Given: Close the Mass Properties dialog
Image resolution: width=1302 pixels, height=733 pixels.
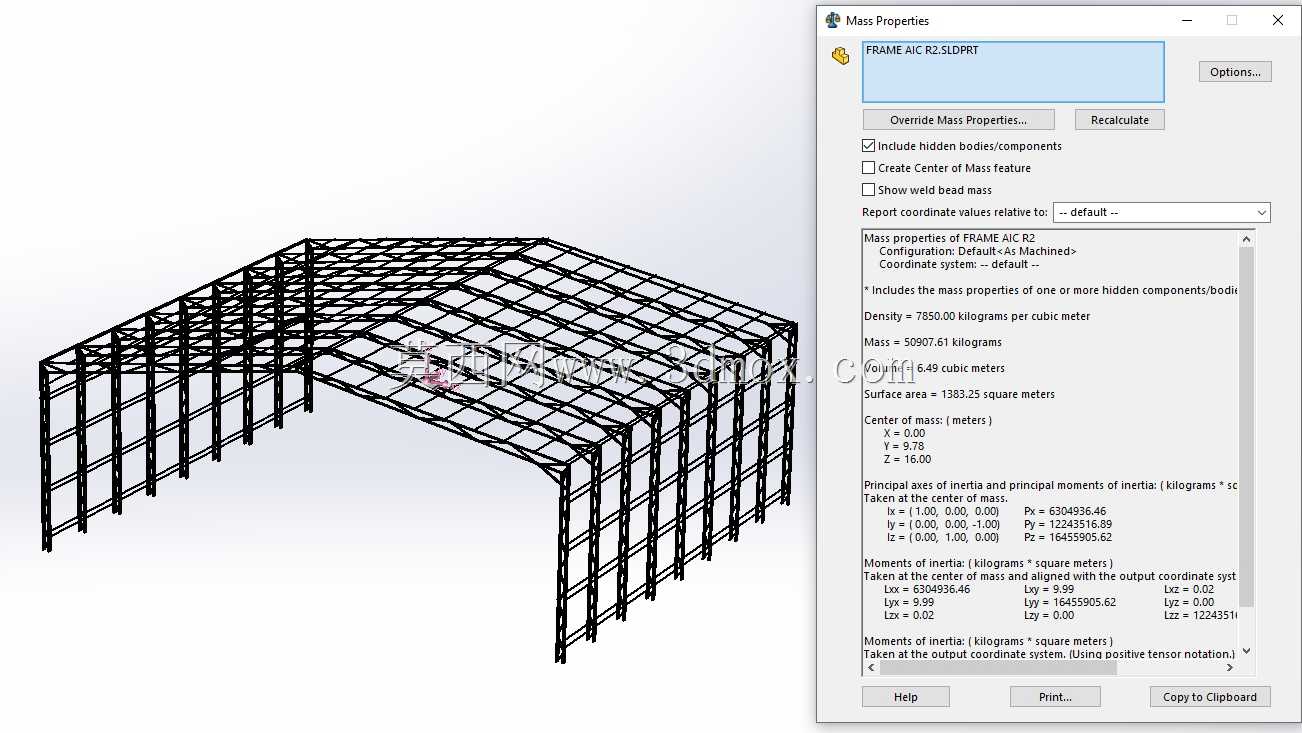Looking at the screenshot, I should 1278,20.
